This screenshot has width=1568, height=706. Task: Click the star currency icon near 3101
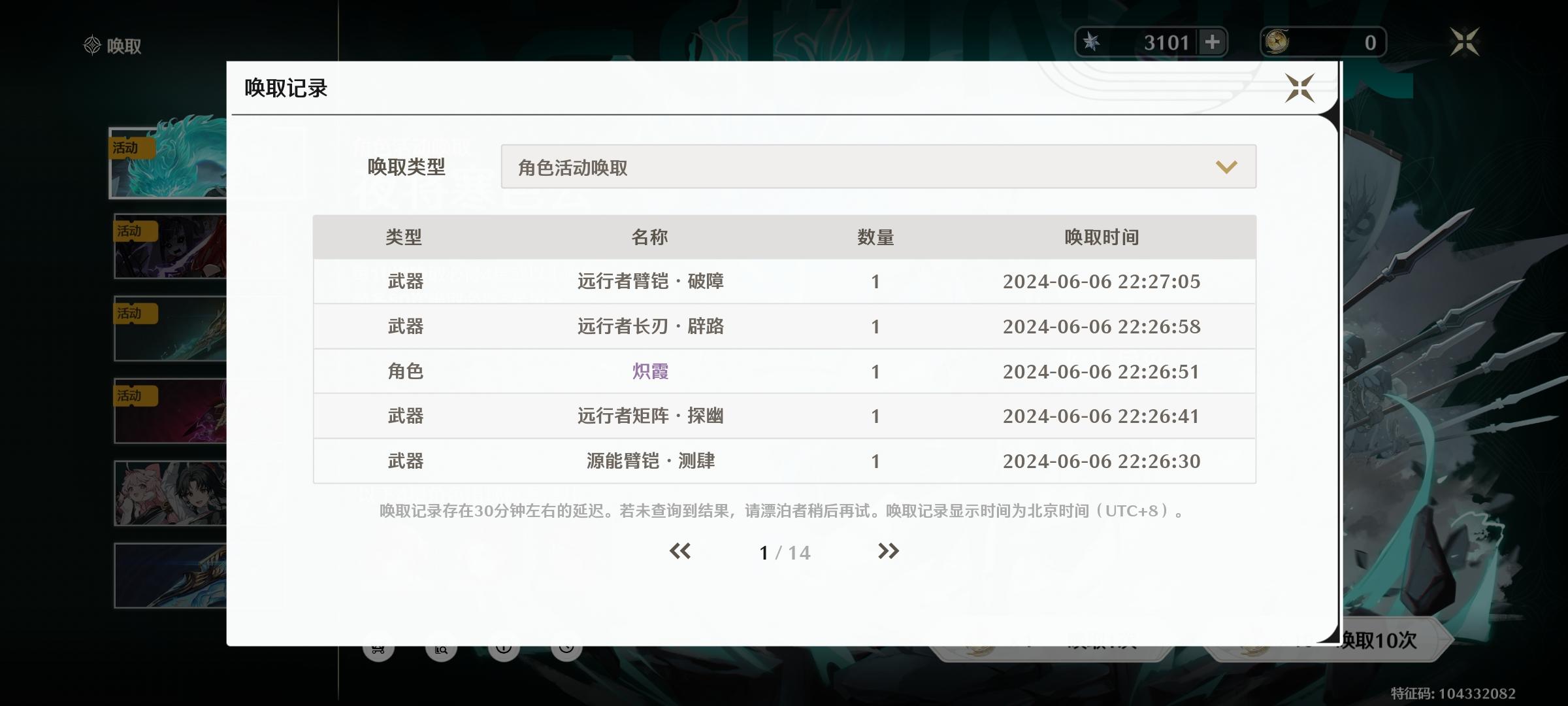(1091, 42)
